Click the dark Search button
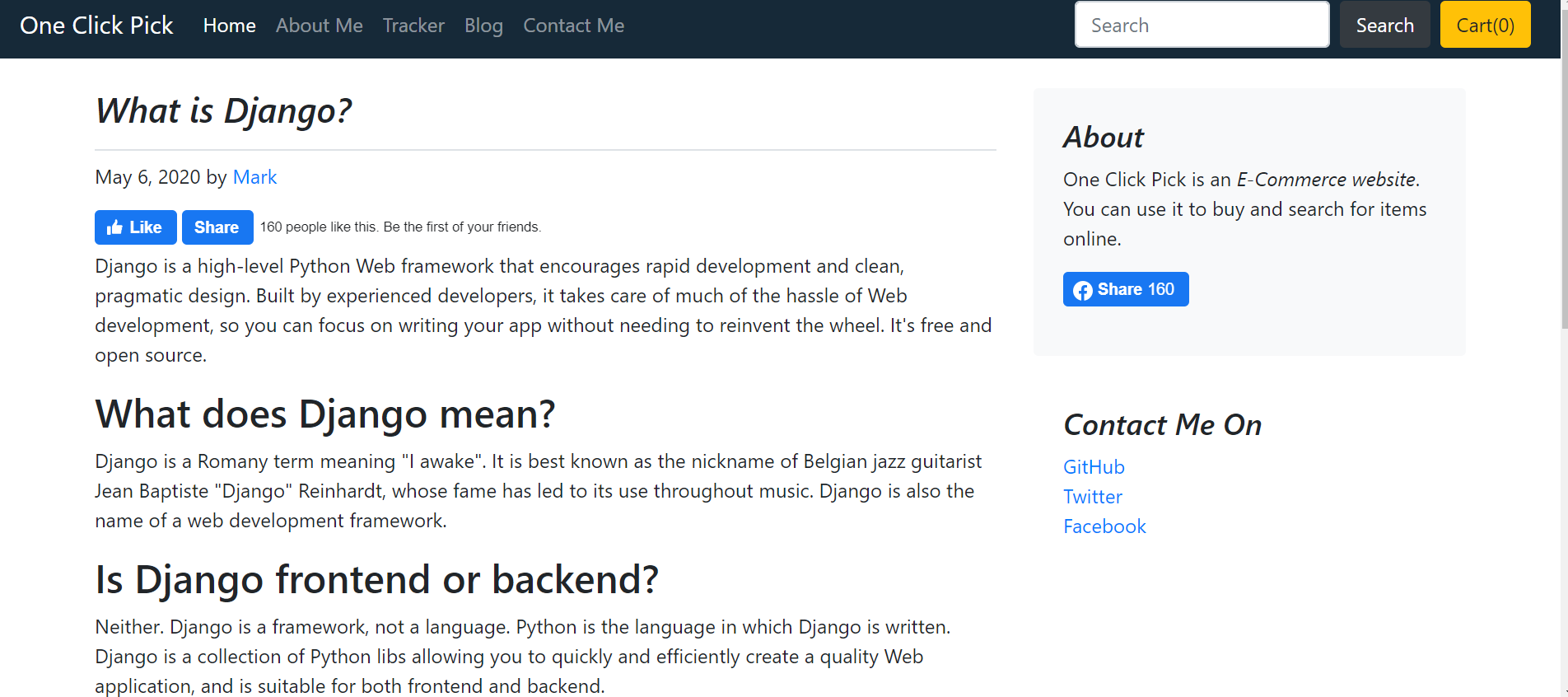The height and width of the screenshot is (697, 1568). pyautogui.click(x=1384, y=25)
